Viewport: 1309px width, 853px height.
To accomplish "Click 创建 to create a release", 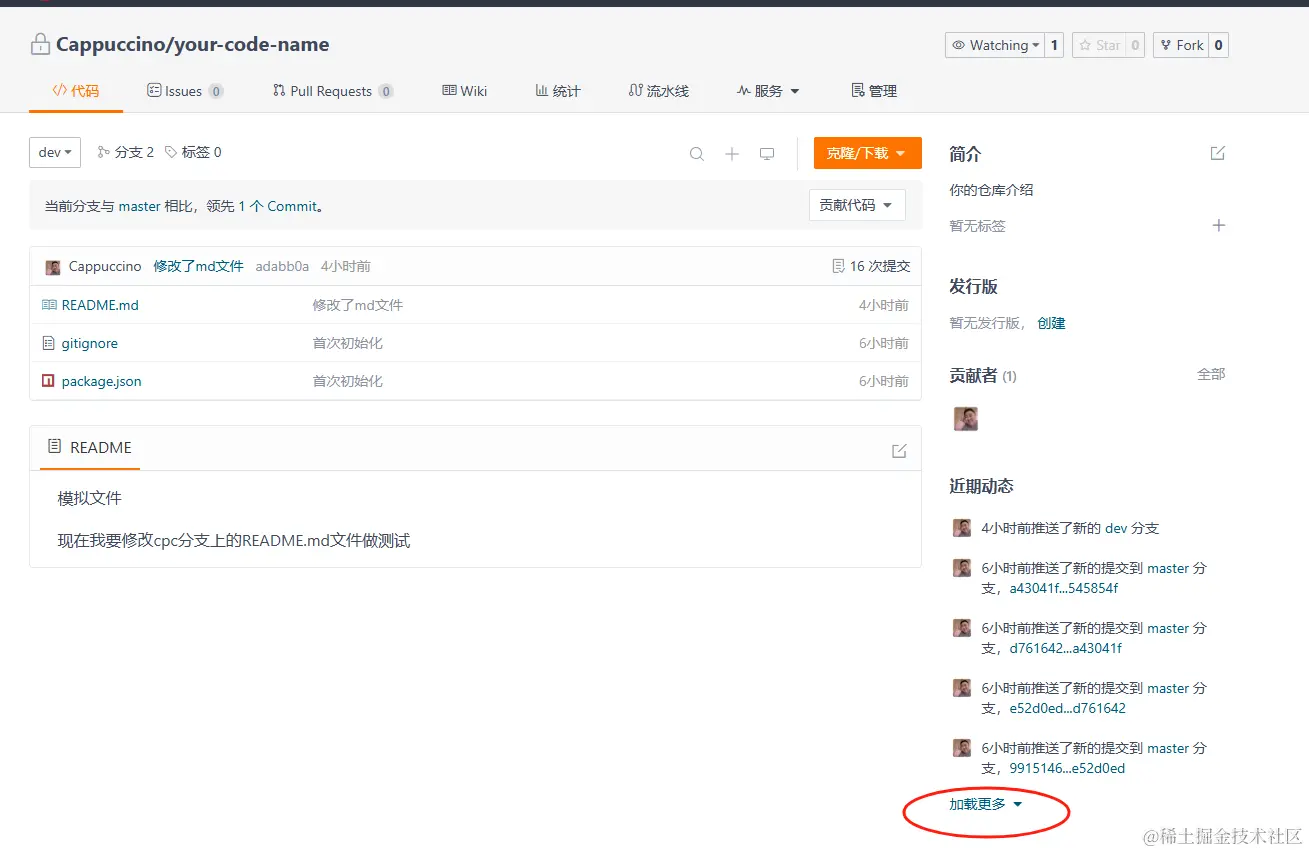I will (1051, 323).
